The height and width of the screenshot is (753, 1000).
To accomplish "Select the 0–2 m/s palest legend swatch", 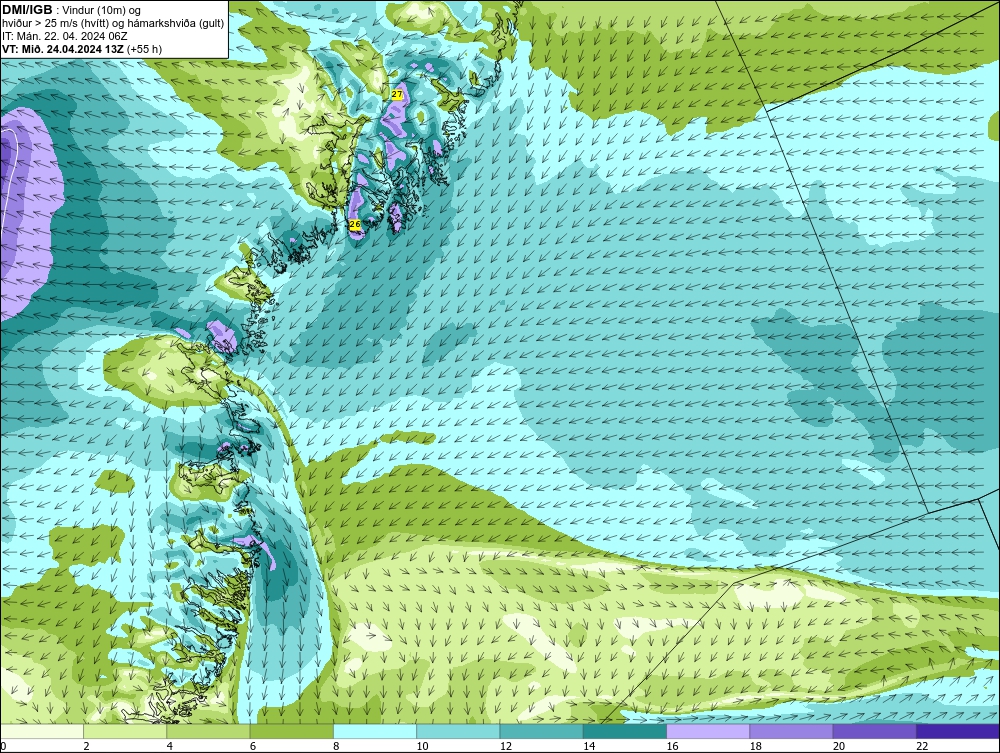I will [x=42, y=731].
